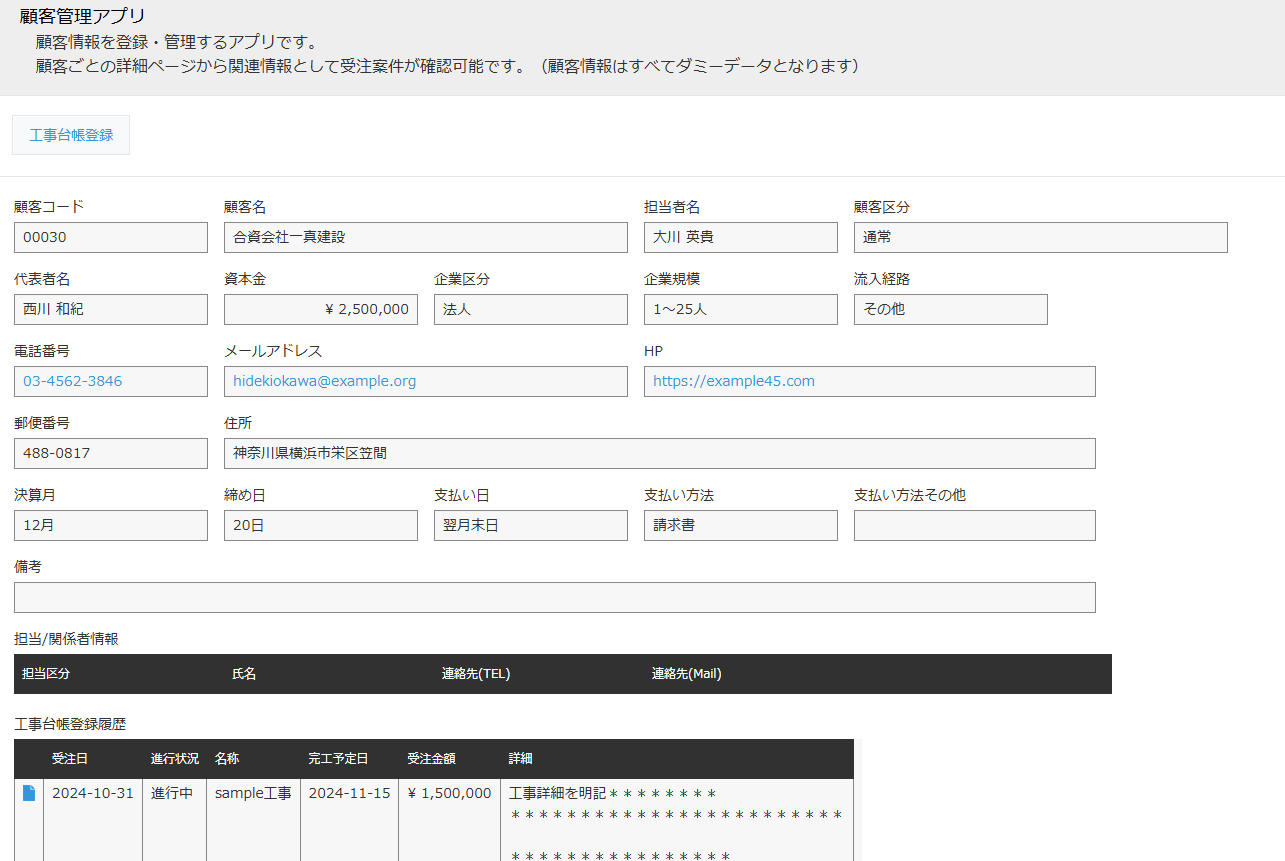Click the 流入経路 field showing その他
The height and width of the screenshot is (861, 1285).
coord(950,309)
